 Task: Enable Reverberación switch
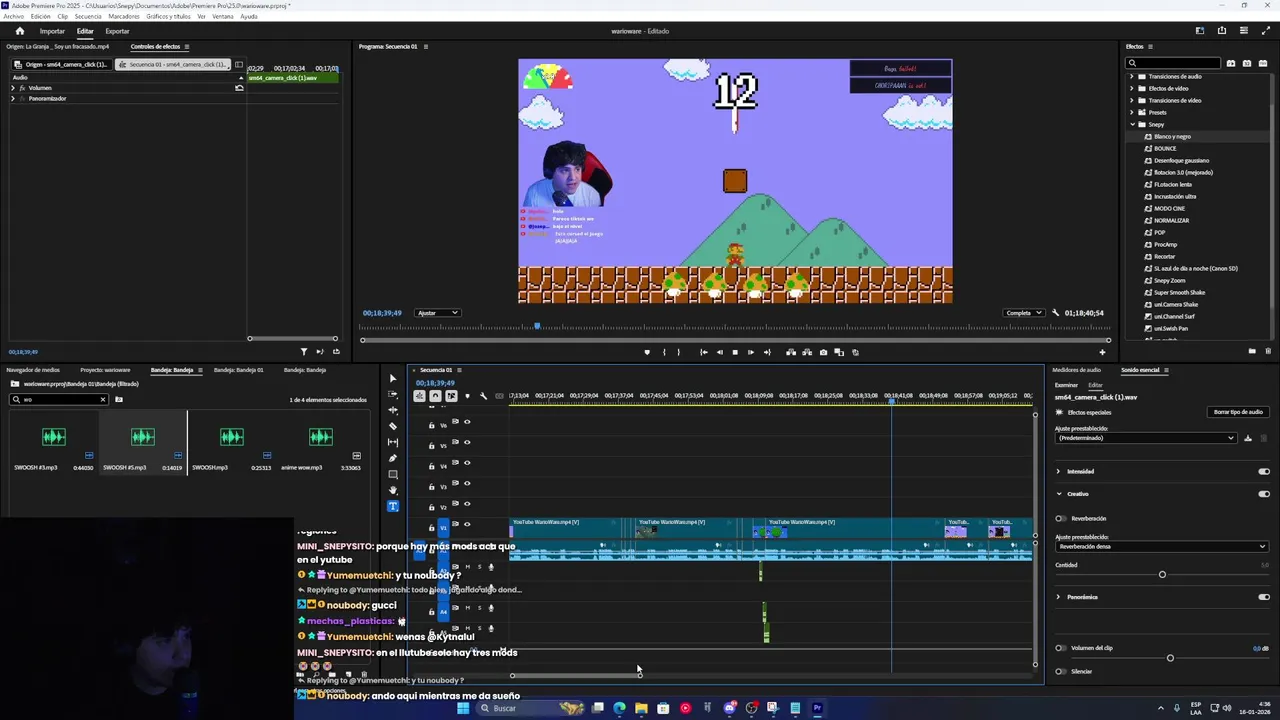pos(1061,518)
